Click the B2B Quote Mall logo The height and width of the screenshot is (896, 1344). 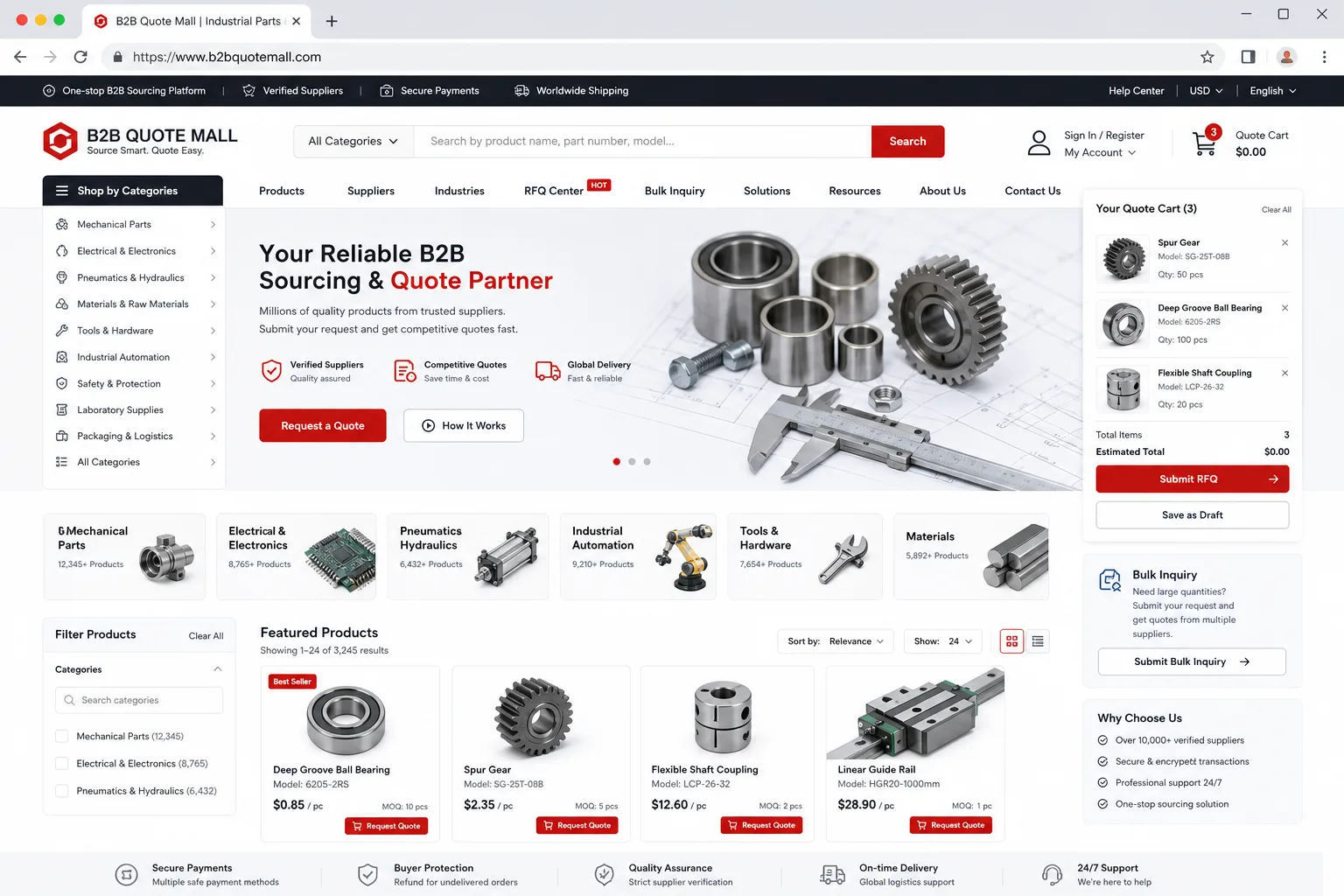coord(141,141)
